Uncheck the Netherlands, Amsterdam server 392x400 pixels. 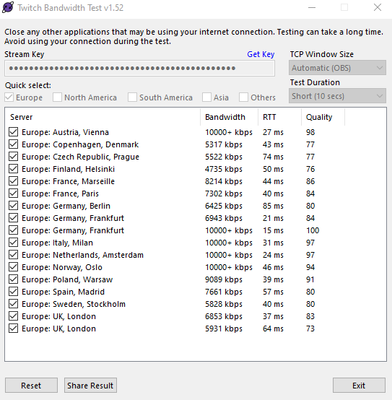(x=13, y=255)
